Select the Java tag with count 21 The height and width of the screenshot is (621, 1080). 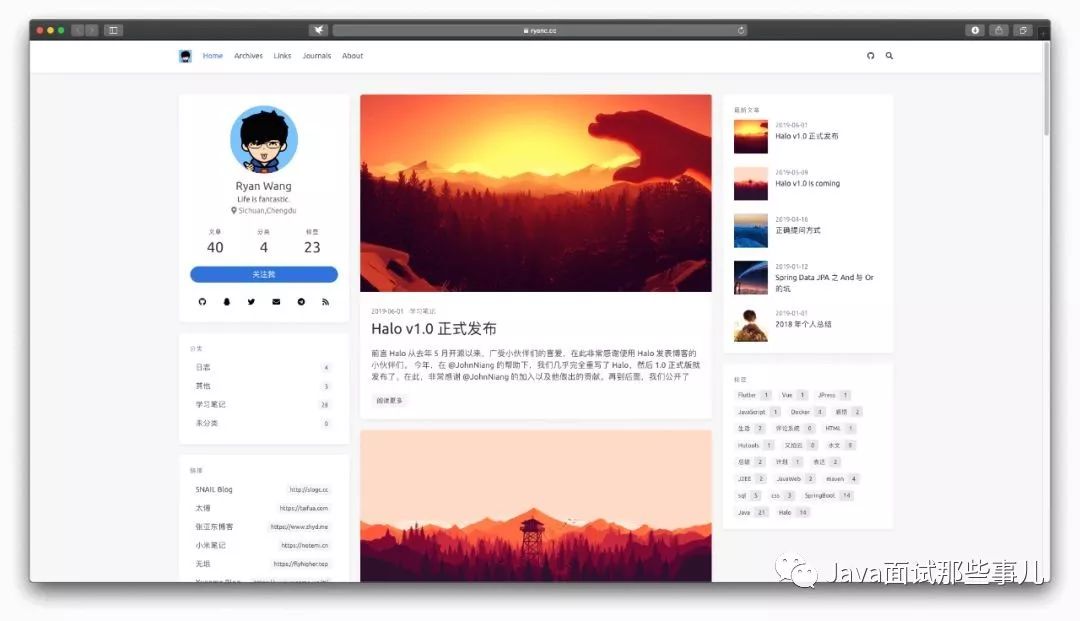click(751, 512)
